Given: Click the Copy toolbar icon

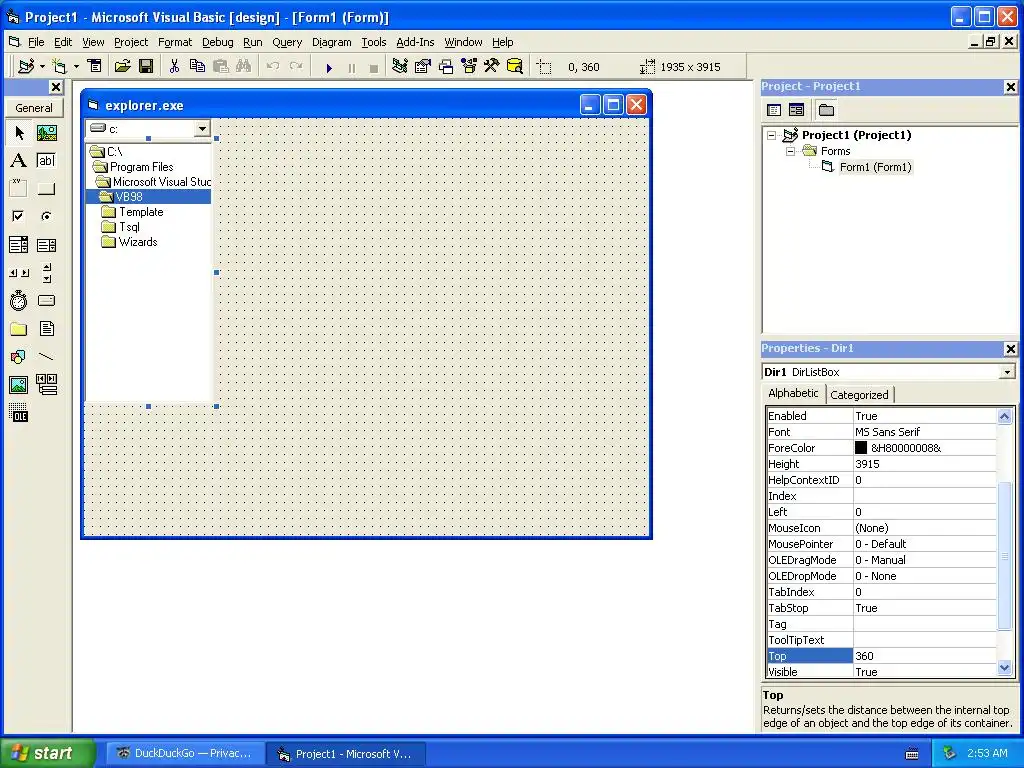Looking at the screenshot, I should 197,67.
